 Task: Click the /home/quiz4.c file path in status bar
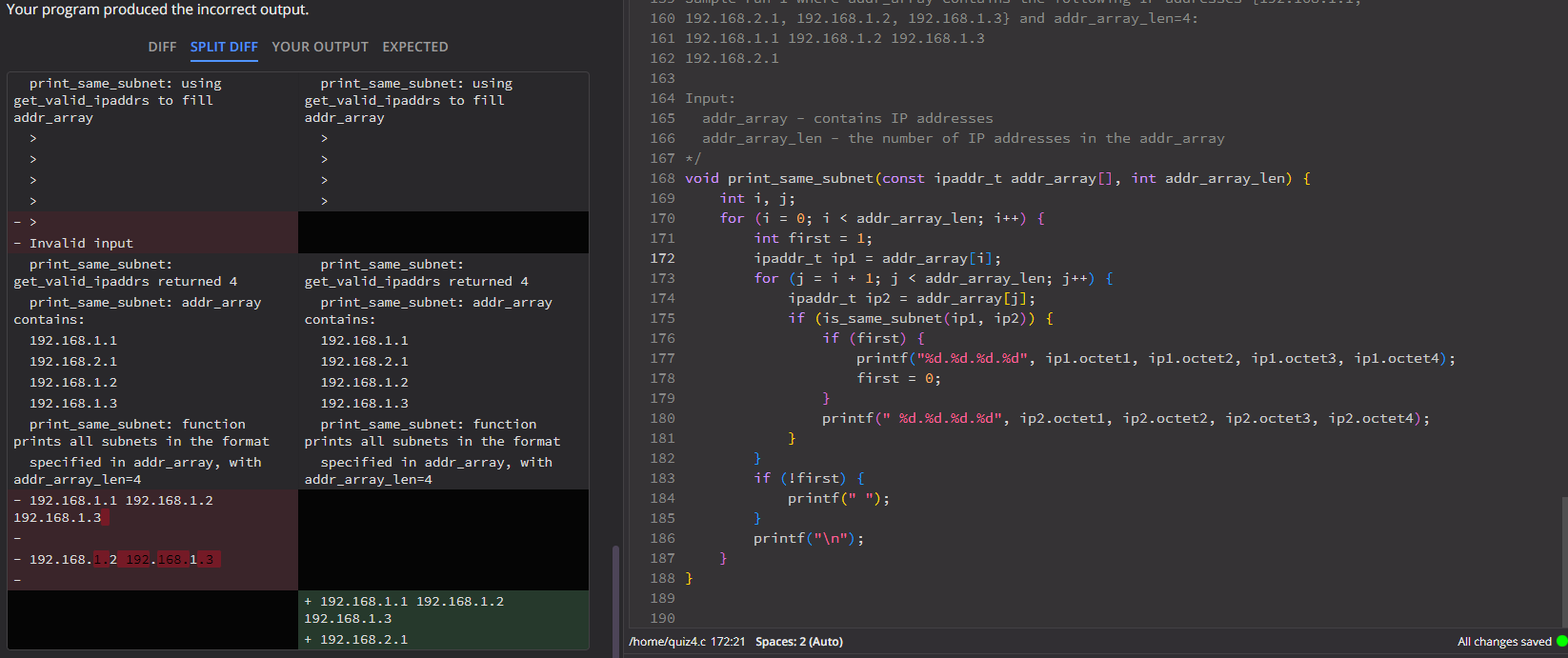[668, 642]
